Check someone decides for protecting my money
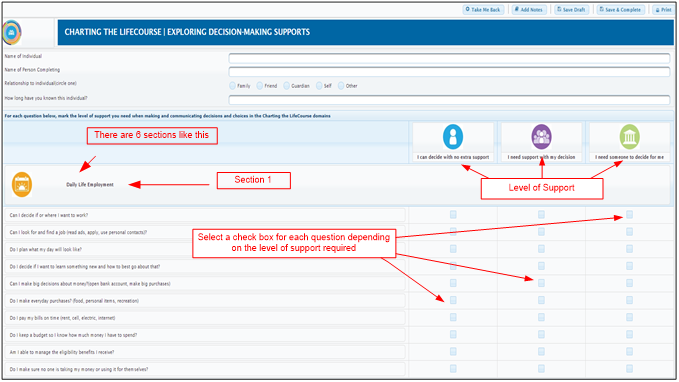This screenshot has width=679, height=382. 630,369
